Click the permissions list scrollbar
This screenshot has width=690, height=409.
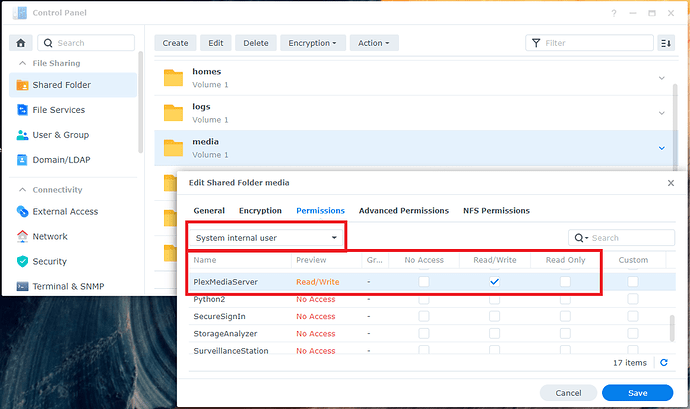[672, 328]
